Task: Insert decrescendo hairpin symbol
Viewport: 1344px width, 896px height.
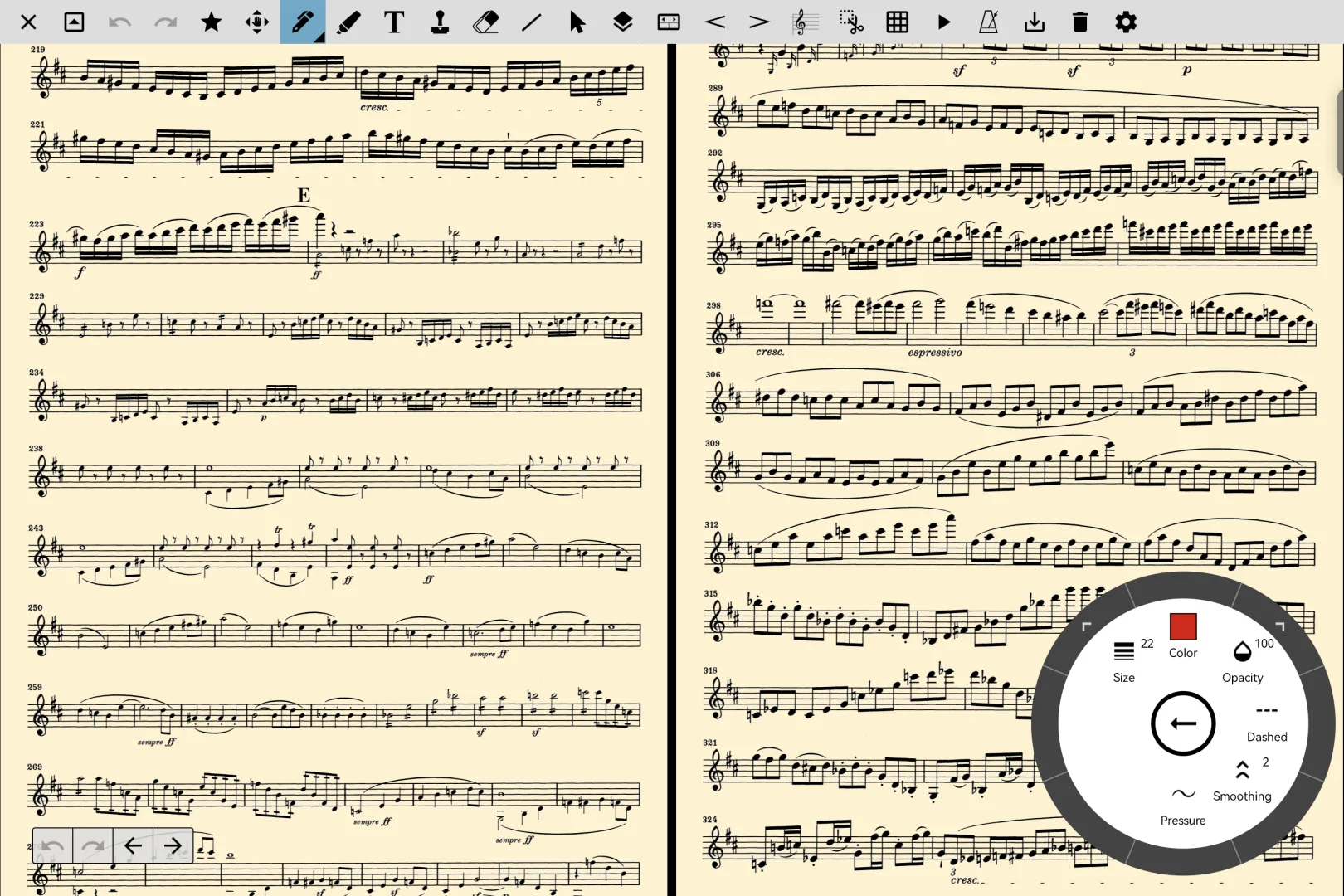Action: pyautogui.click(x=760, y=22)
